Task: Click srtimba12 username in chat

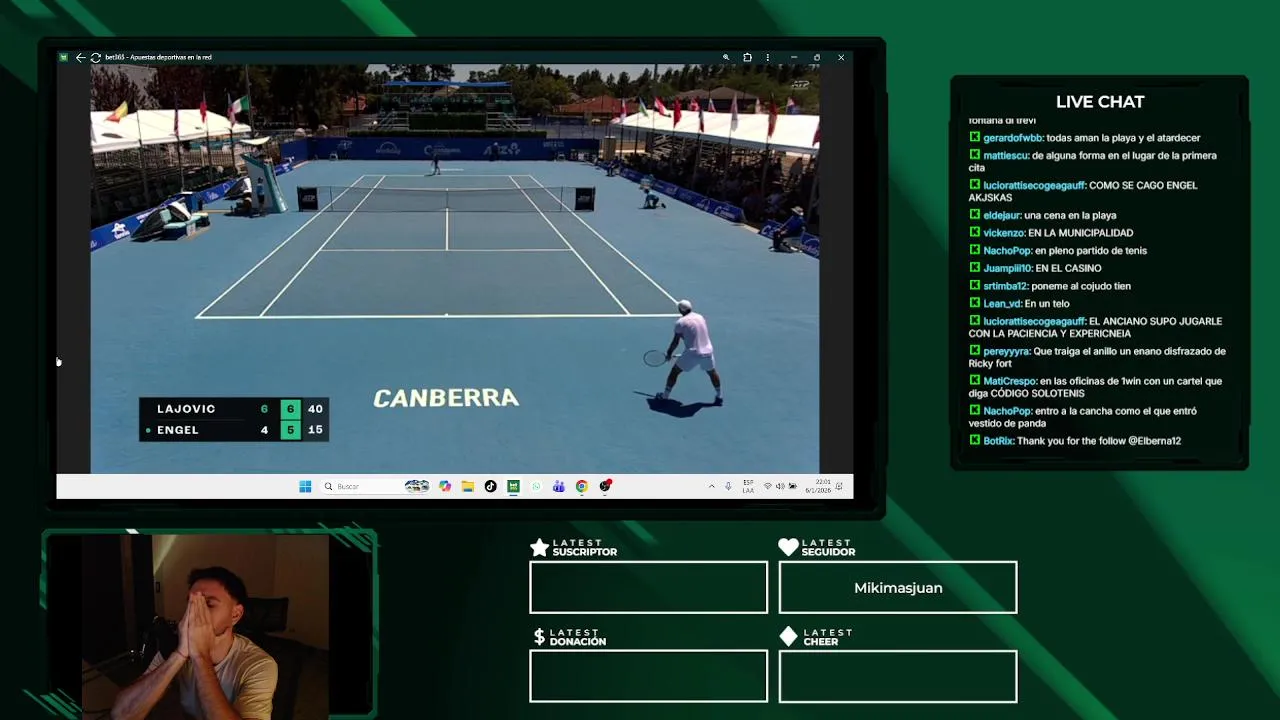Action: click(x=1005, y=286)
